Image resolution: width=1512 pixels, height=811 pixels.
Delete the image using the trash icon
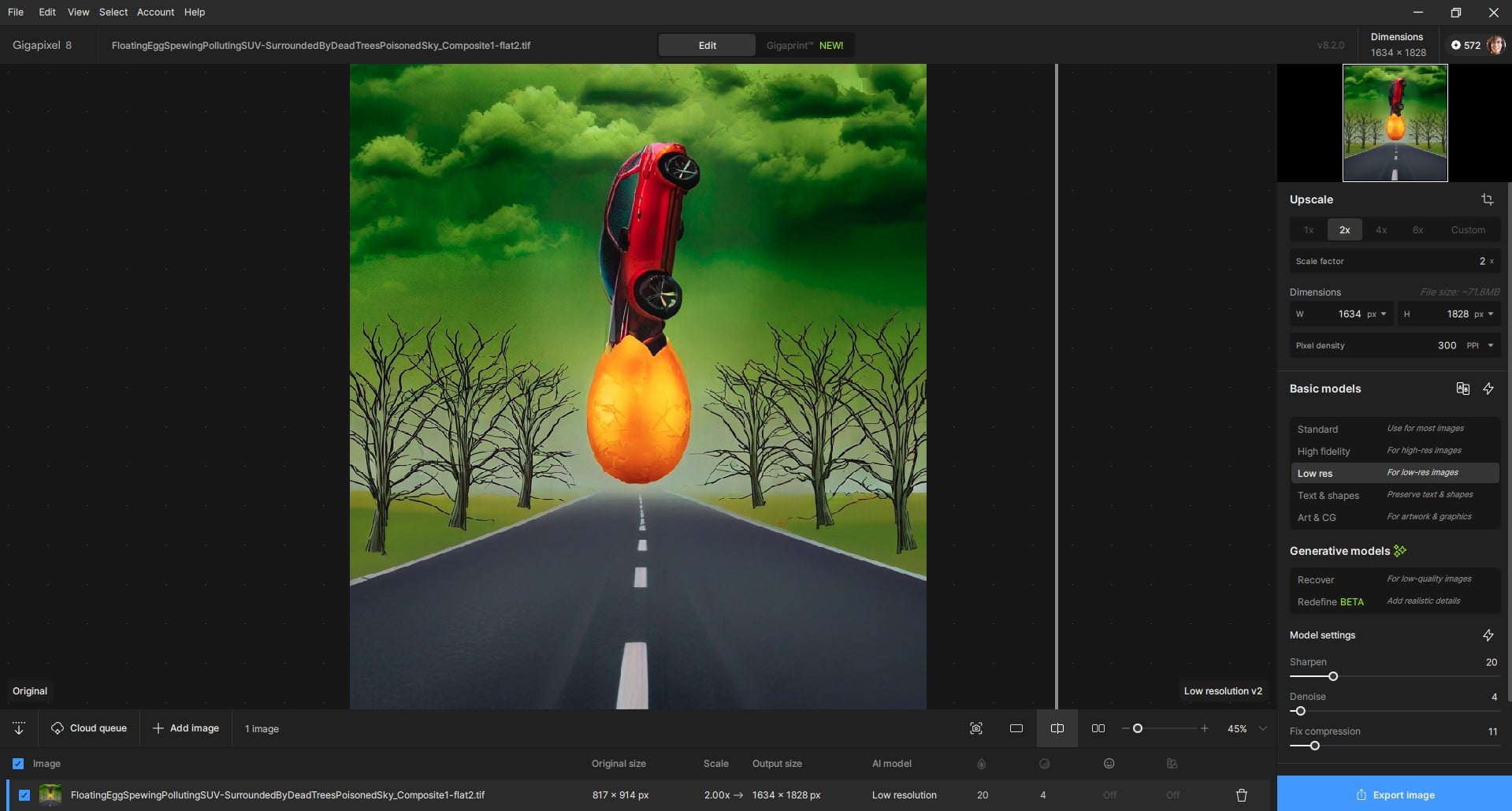tap(1242, 795)
